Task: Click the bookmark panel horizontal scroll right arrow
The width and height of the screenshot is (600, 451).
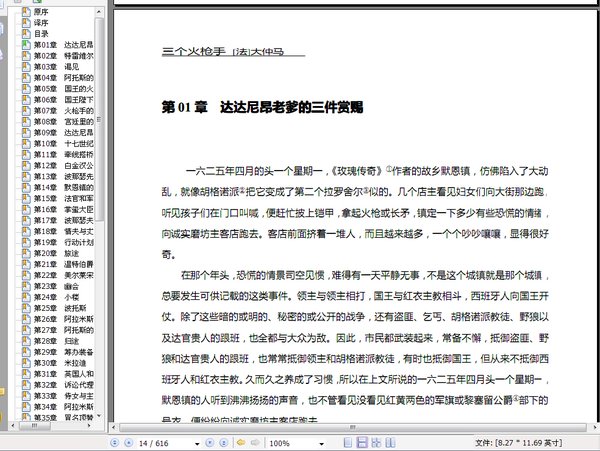Action: tap(89, 425)
